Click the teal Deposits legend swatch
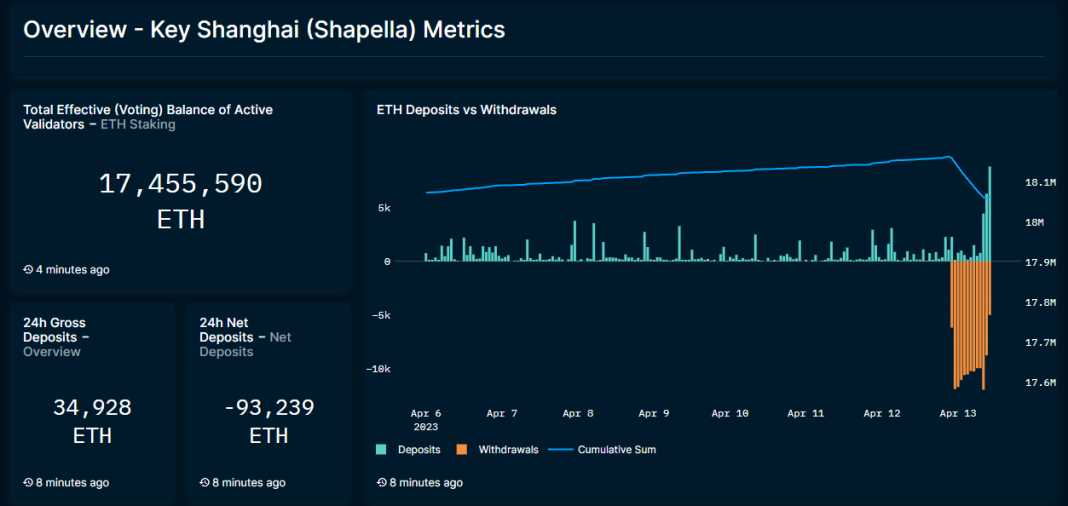 coord(381,450)
